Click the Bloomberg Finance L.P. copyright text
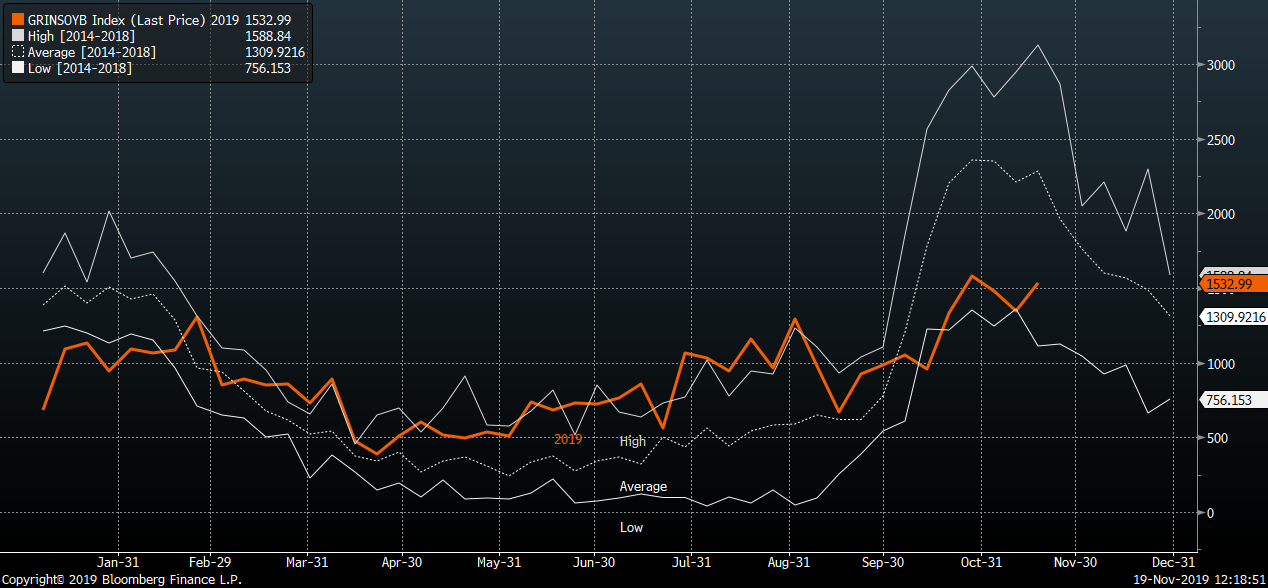The width and height of the screenshot is (1268, 588). point(120,580)
